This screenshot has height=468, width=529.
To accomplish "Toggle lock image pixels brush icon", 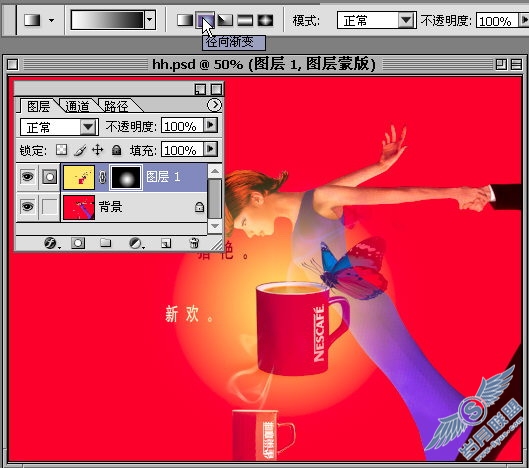I will [x=80, y=150].
